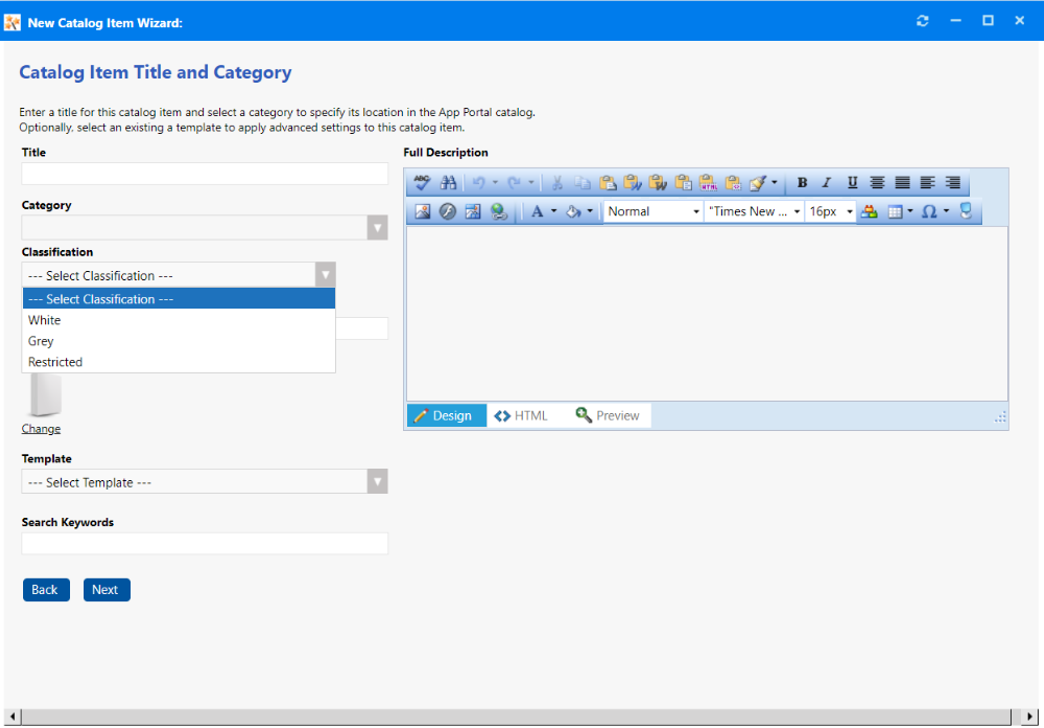The height and width of the screenshot is (728, 1044).
Task: Open the background color paint bucket
Action: (574, 212)
